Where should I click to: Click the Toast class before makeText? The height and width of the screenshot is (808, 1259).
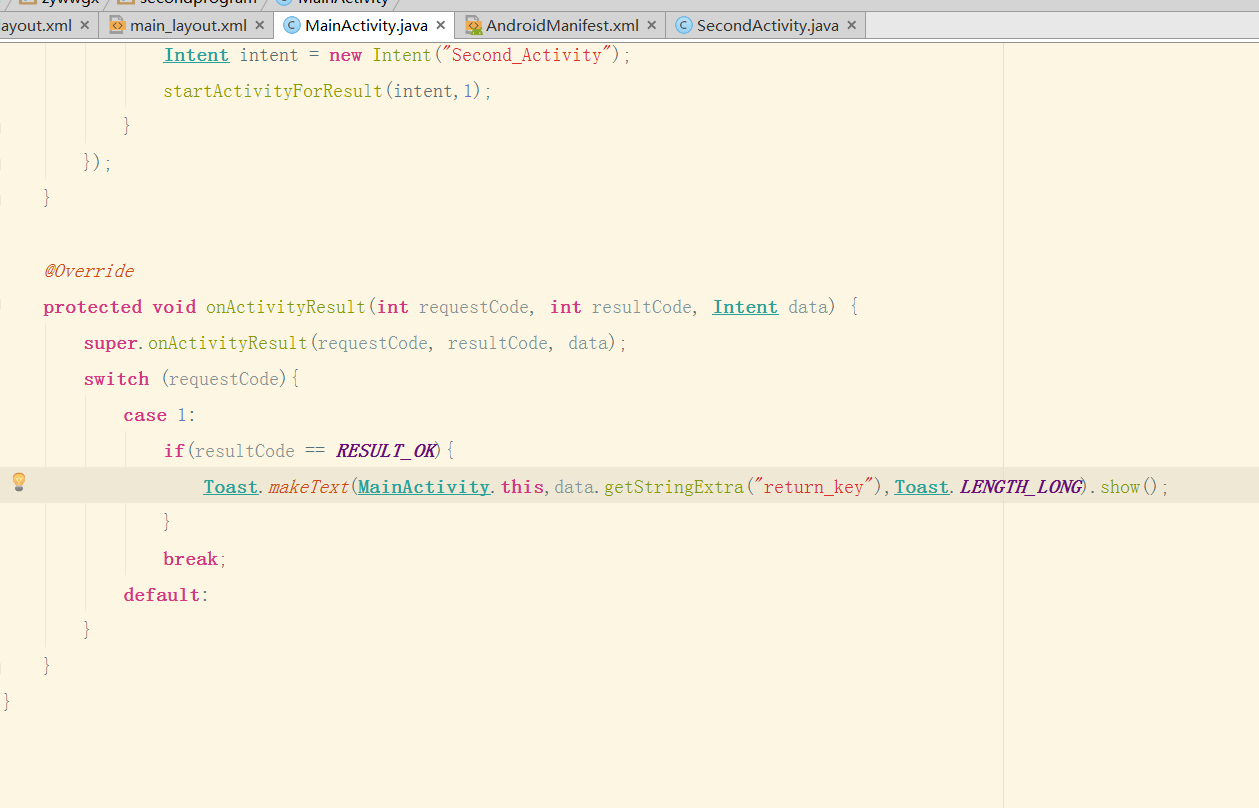[x=231, y=487]
